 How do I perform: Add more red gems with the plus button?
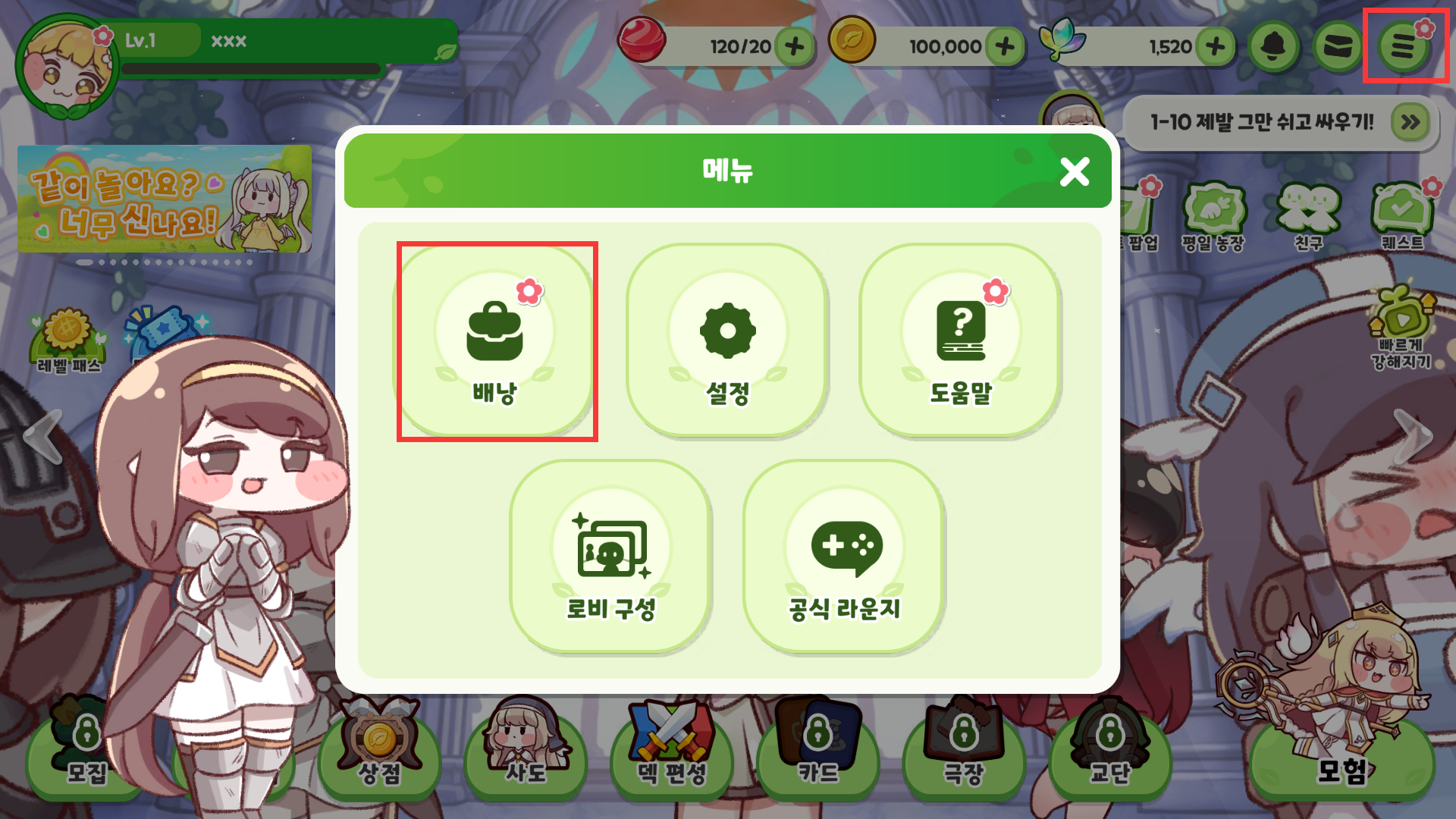(x=795, y=47)
